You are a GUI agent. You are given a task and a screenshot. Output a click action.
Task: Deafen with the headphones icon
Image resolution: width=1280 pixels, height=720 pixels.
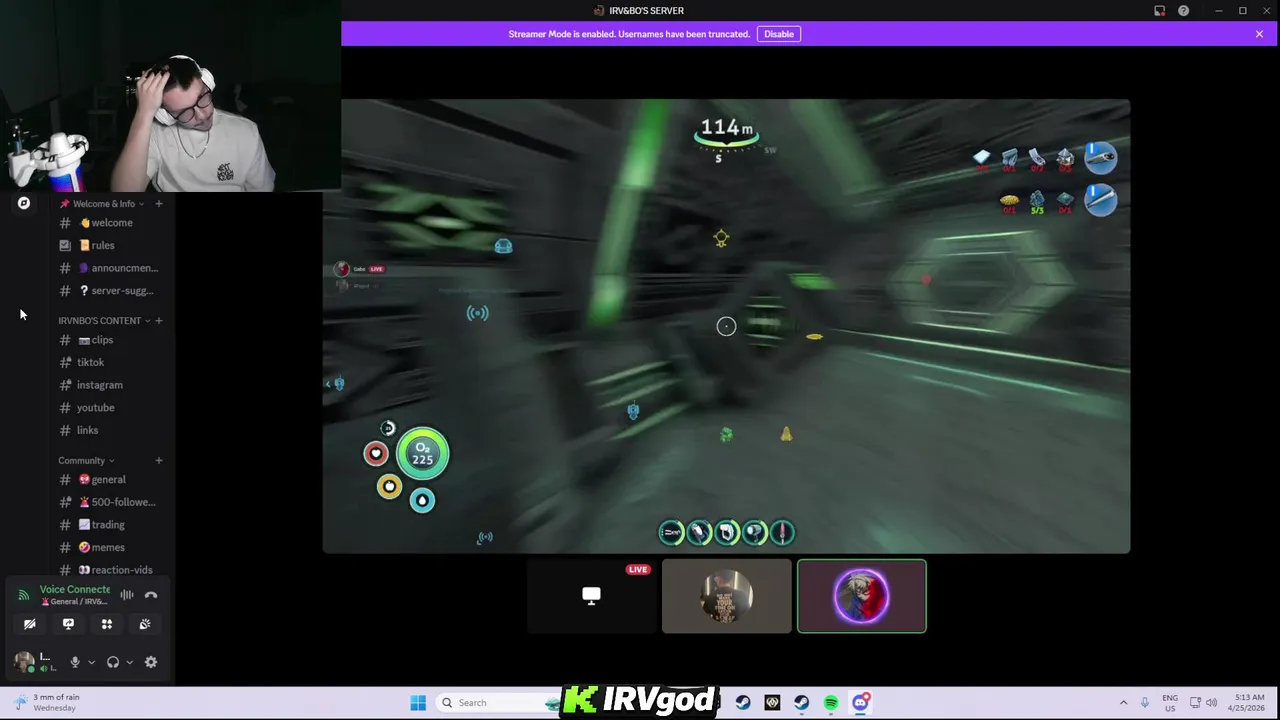(x=113, y=662)
